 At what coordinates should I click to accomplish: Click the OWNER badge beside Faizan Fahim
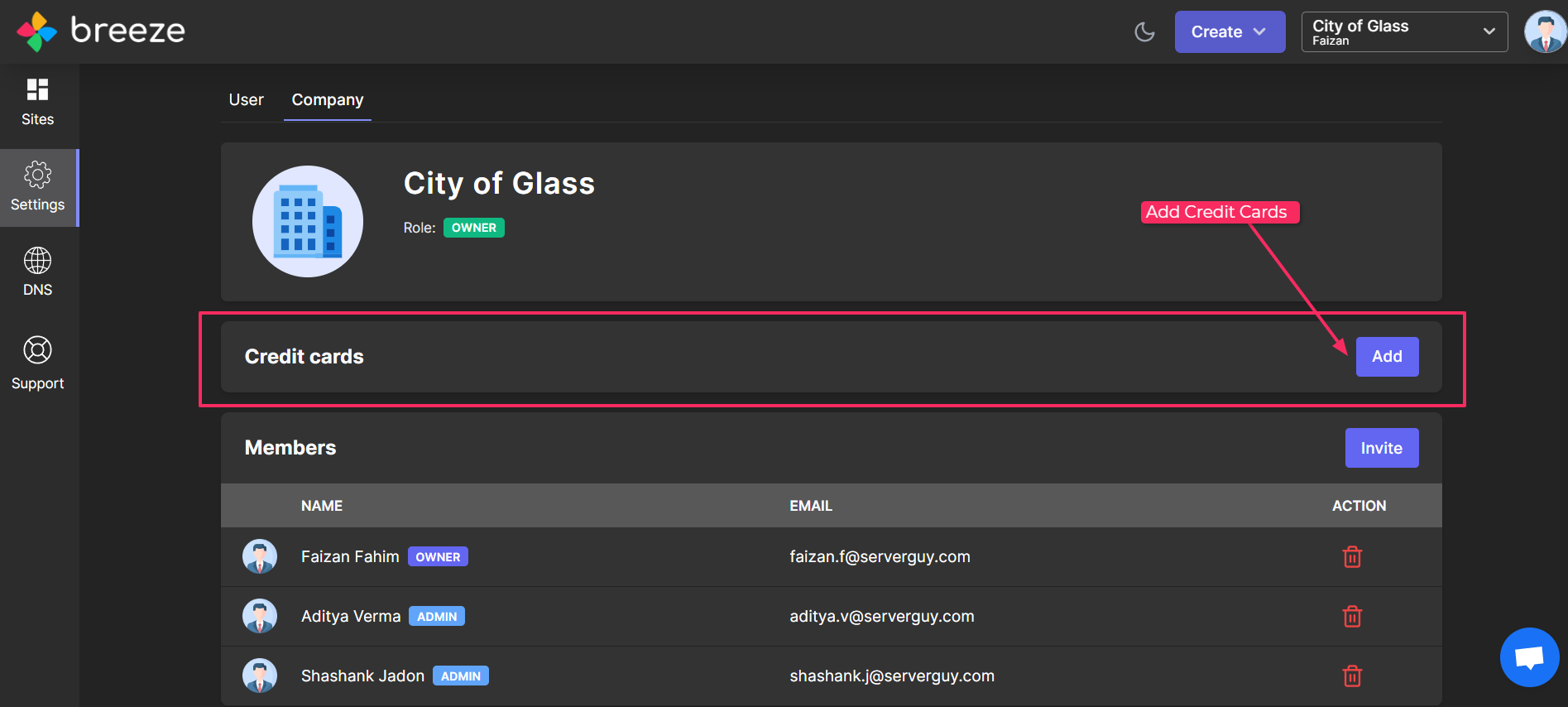tap(438, 557)
